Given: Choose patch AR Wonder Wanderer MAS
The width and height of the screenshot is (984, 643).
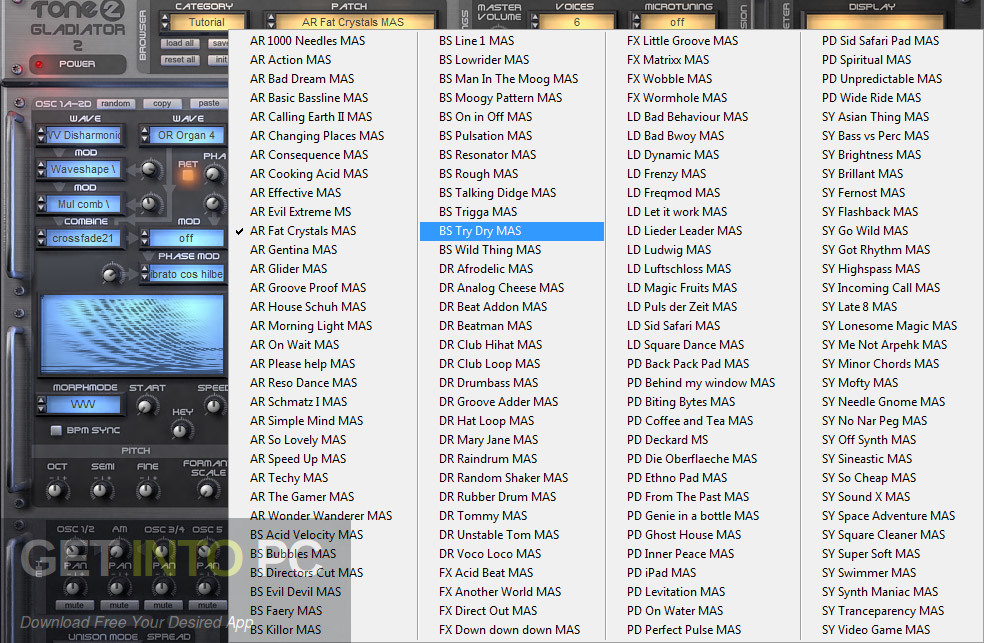Looking at the screenshot, I should 323,516.
